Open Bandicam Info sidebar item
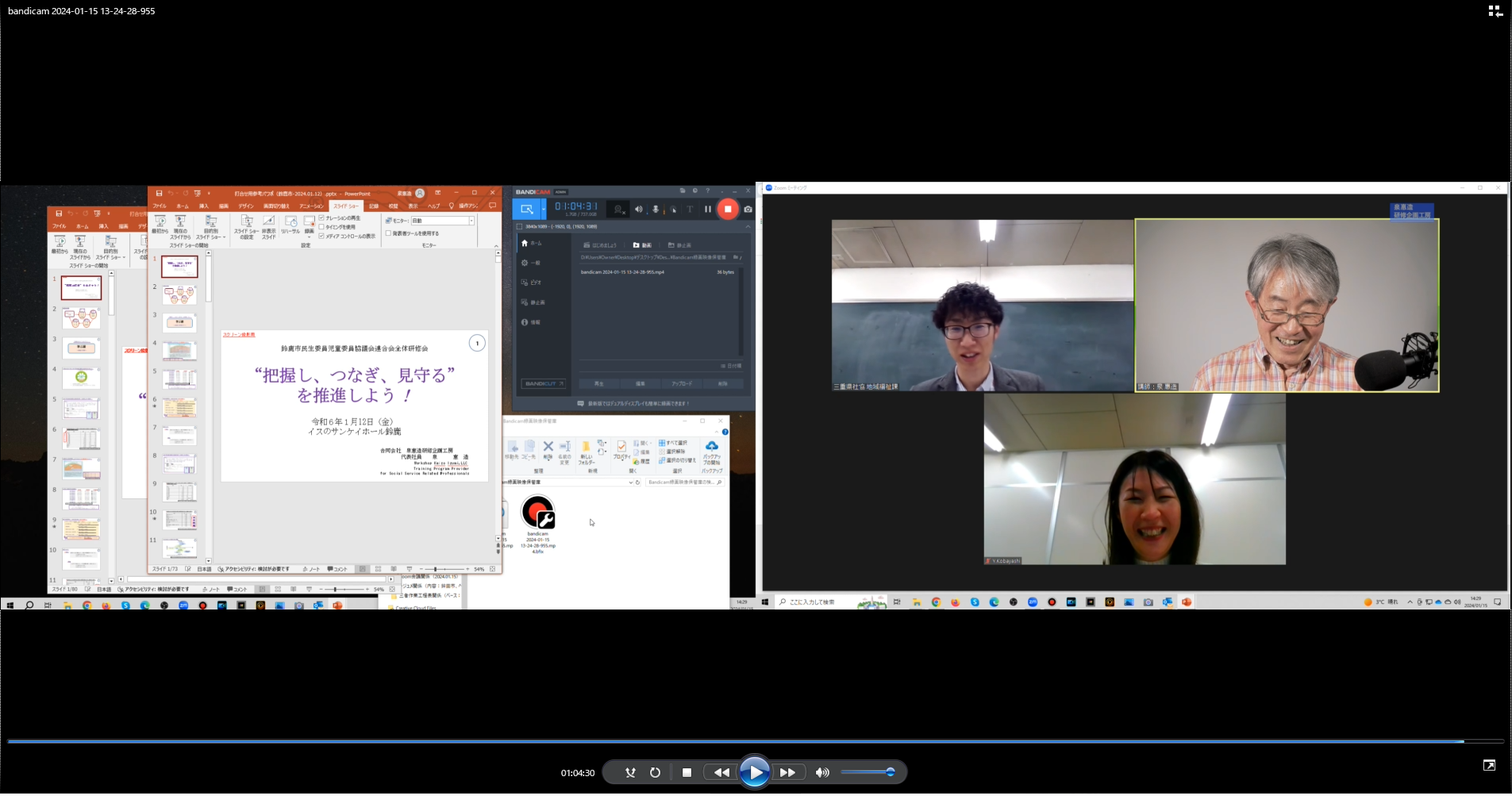This screenshot has width=1512, height=796. pyautogui.click(x=532, y=322)
